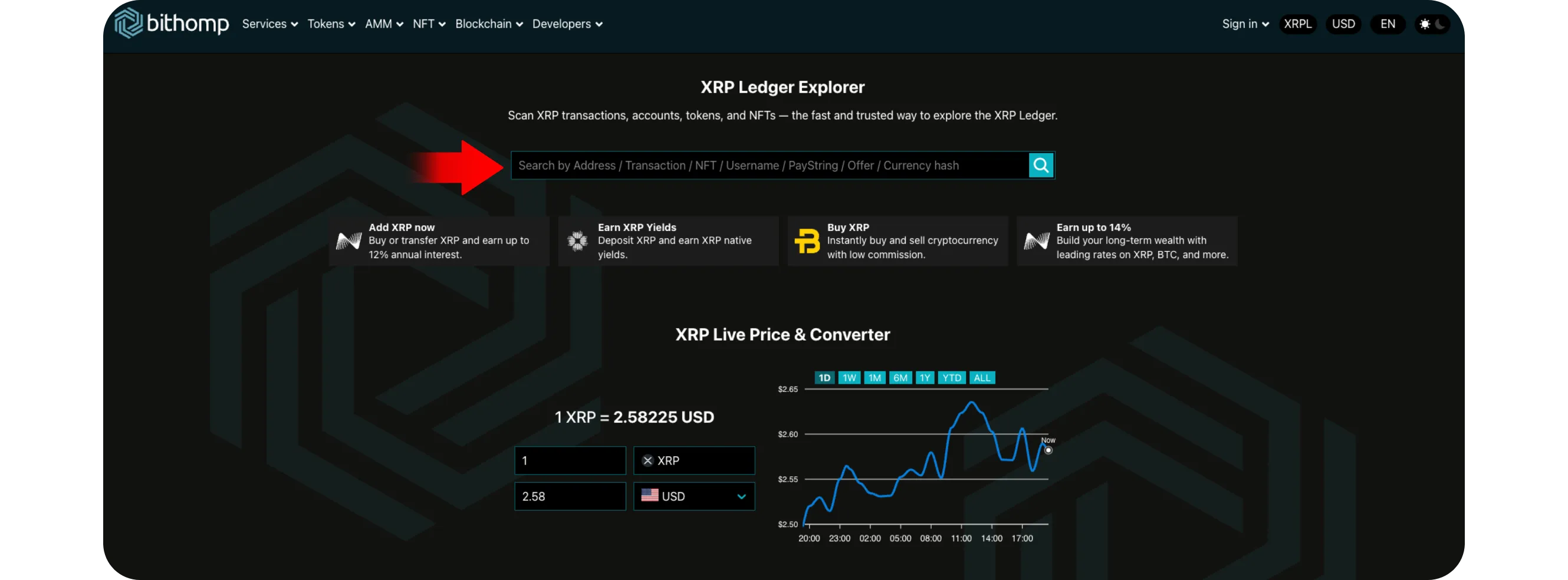Click the Buy XRP yellow B icon
This screenshot has height=580, width=1568.
pos(807,241)
